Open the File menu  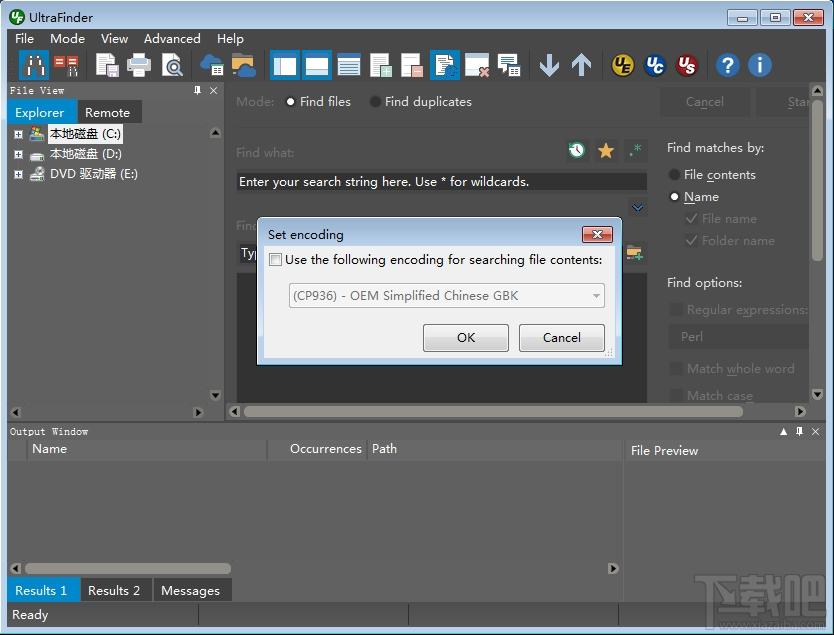point(24,39)
